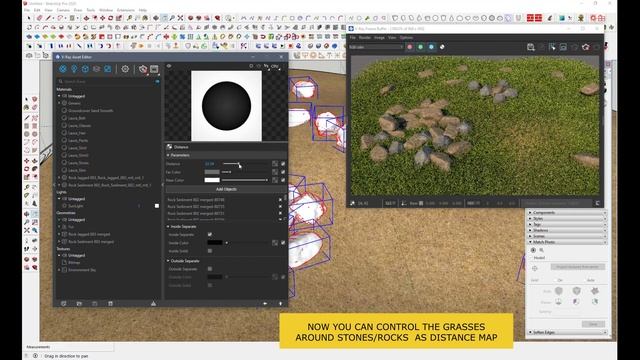
Task: Open Frame Buffer Image menu
Action: pyautogui.click(x=380, y=38)
